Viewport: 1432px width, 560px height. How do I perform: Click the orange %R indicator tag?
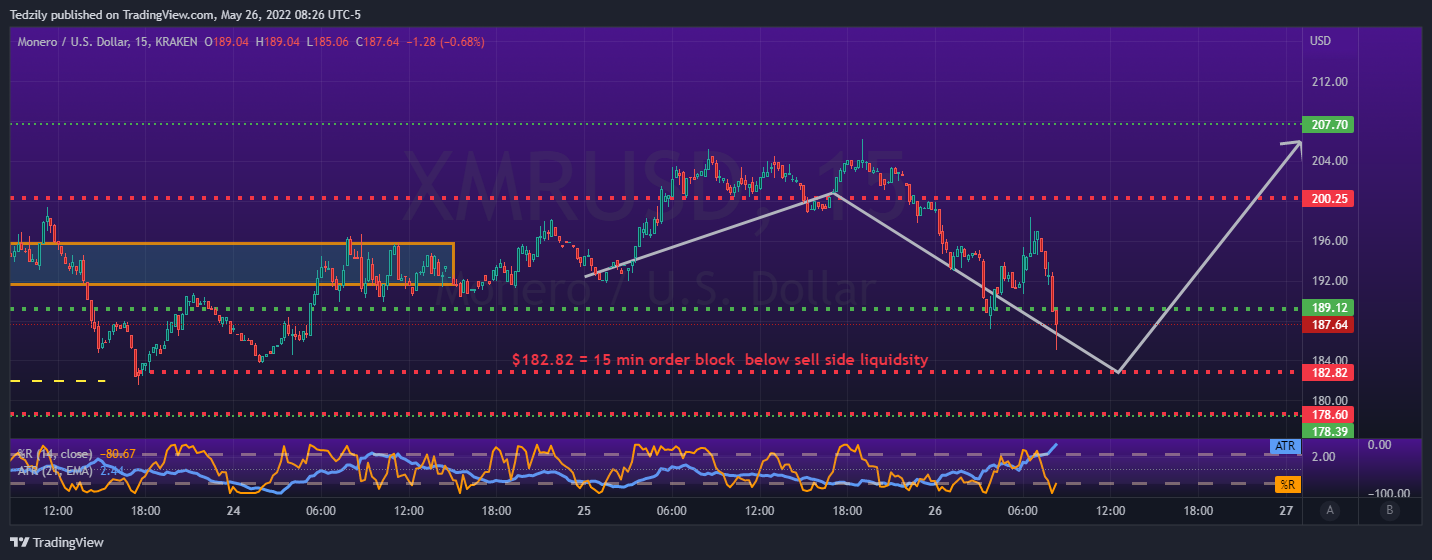(x=1288, y=484)
